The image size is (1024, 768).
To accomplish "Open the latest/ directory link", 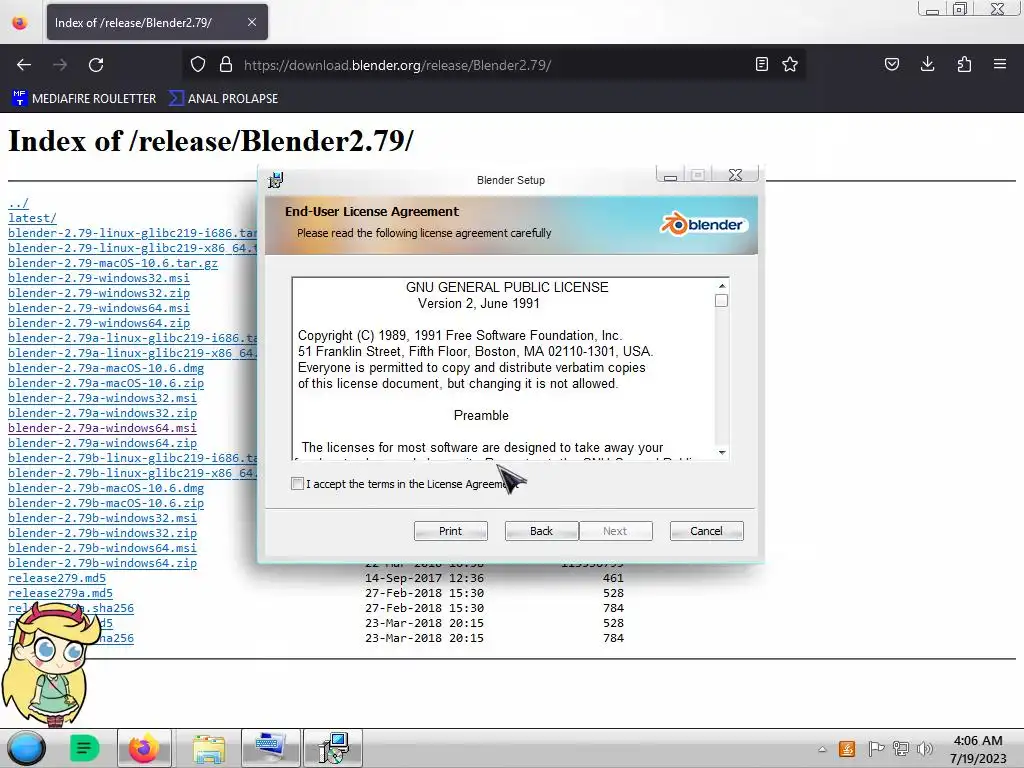I will pos(33,218).
